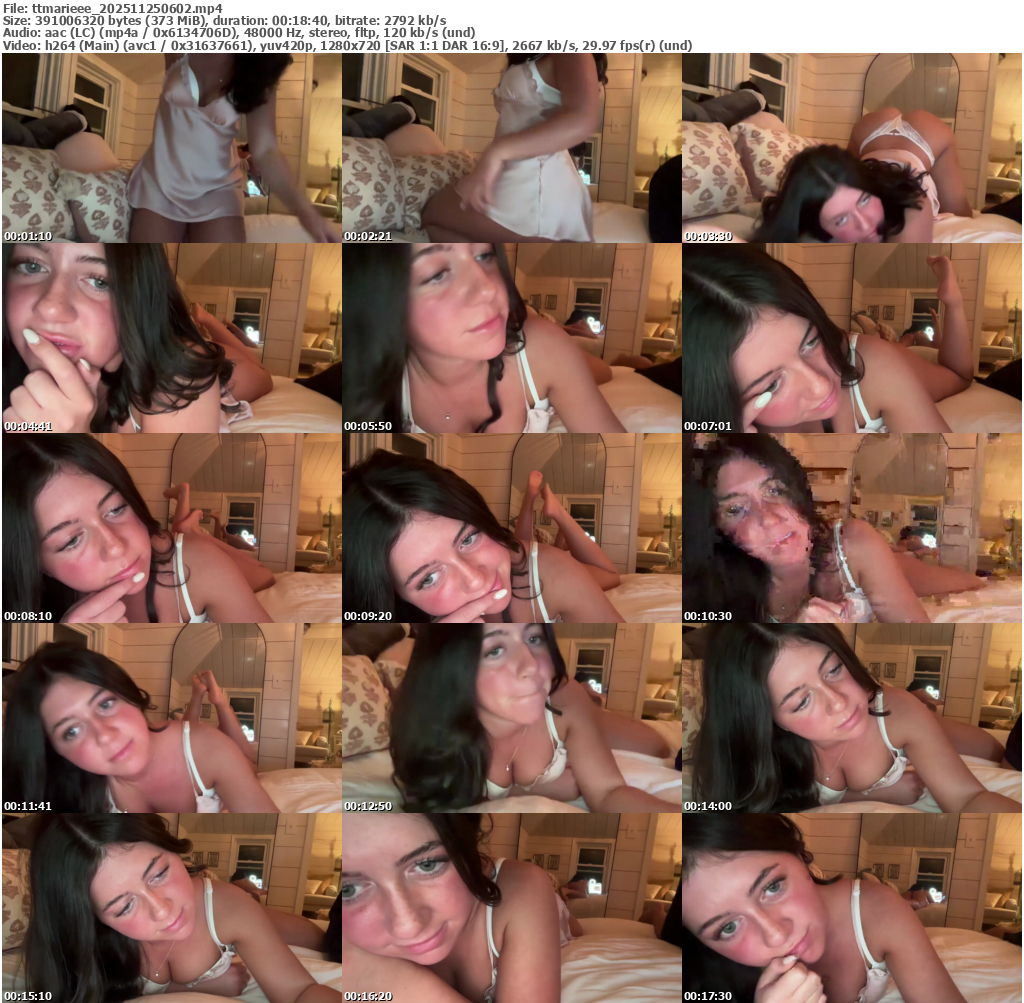The width and height of the screenshot is (1024, 1003).
Task: Choose the glitched frame stamped 00:10:30
Action: click(852, 528)
